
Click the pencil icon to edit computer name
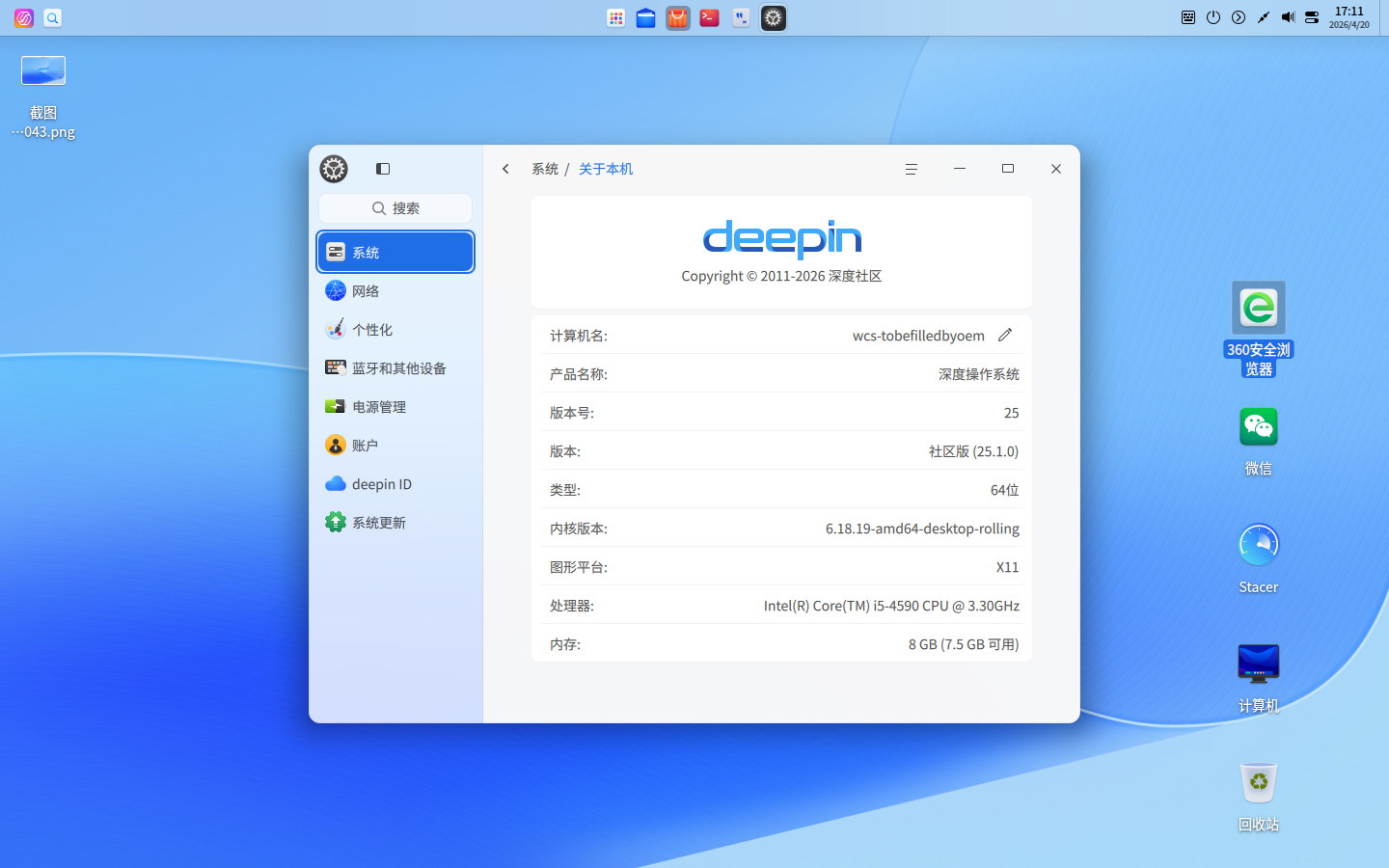point(1005,335)
